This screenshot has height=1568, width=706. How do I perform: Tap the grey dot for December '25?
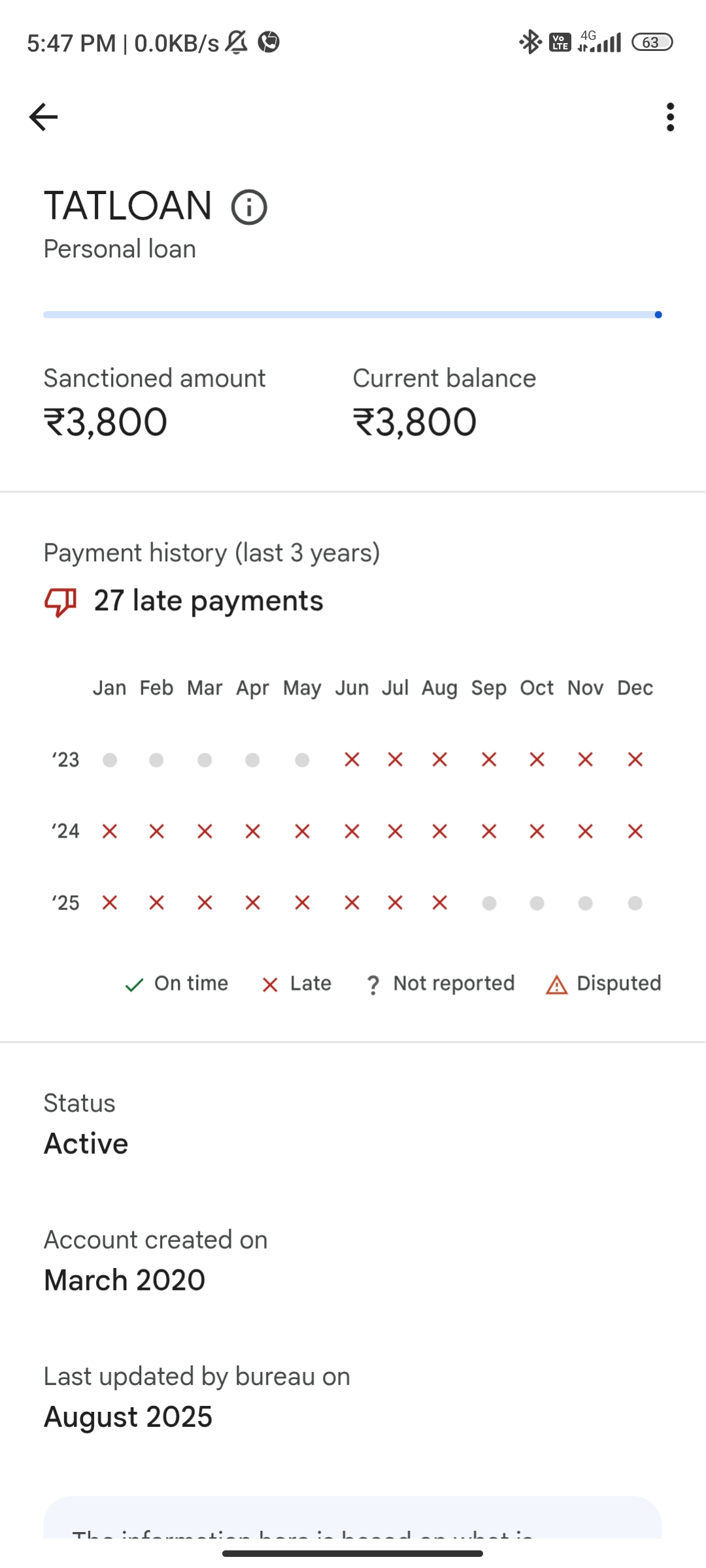click(x=635, y=903)
